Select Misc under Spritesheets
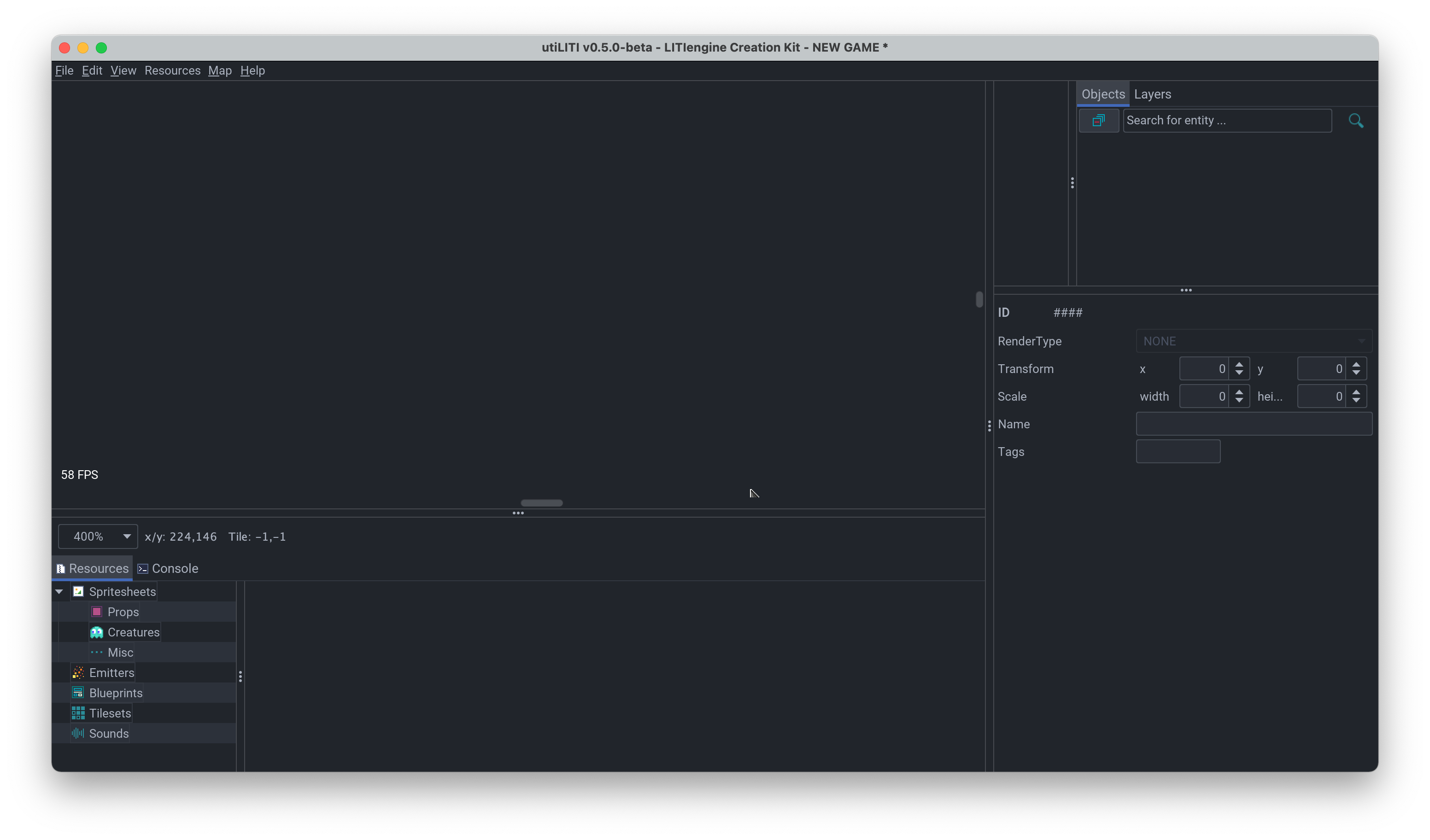This screenshot has height=840, width=1430. 120,652
